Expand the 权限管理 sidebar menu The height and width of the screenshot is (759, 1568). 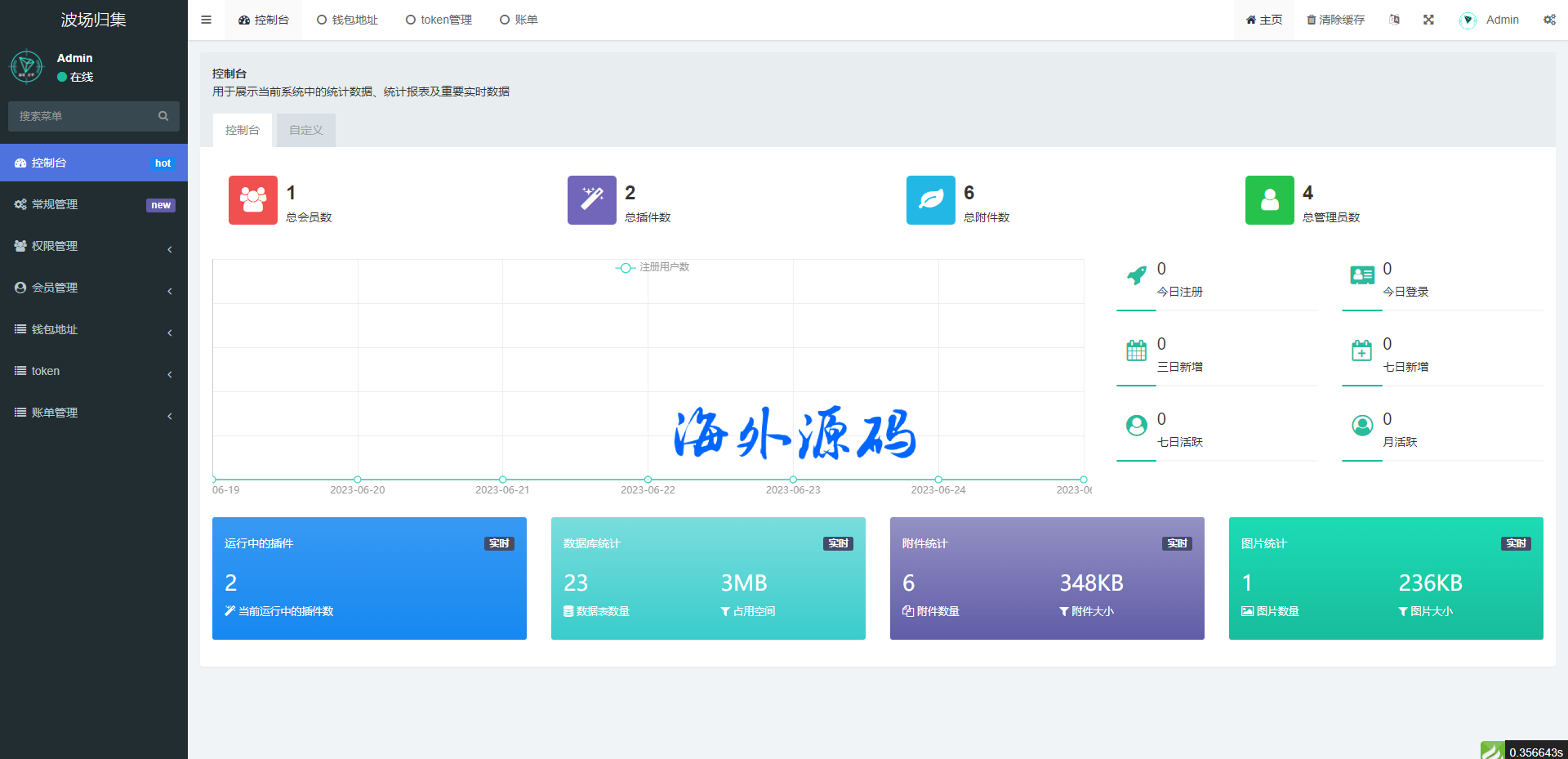coord(94,246)
